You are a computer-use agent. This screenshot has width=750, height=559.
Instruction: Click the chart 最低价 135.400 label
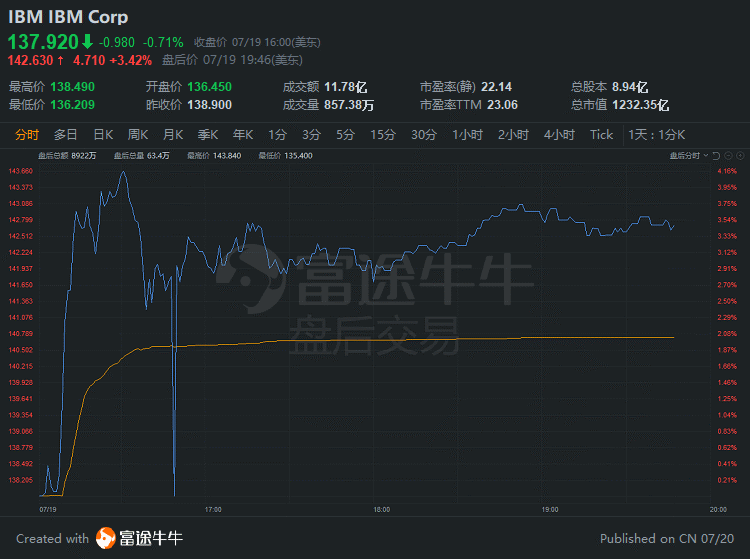[x=286, y=156]
